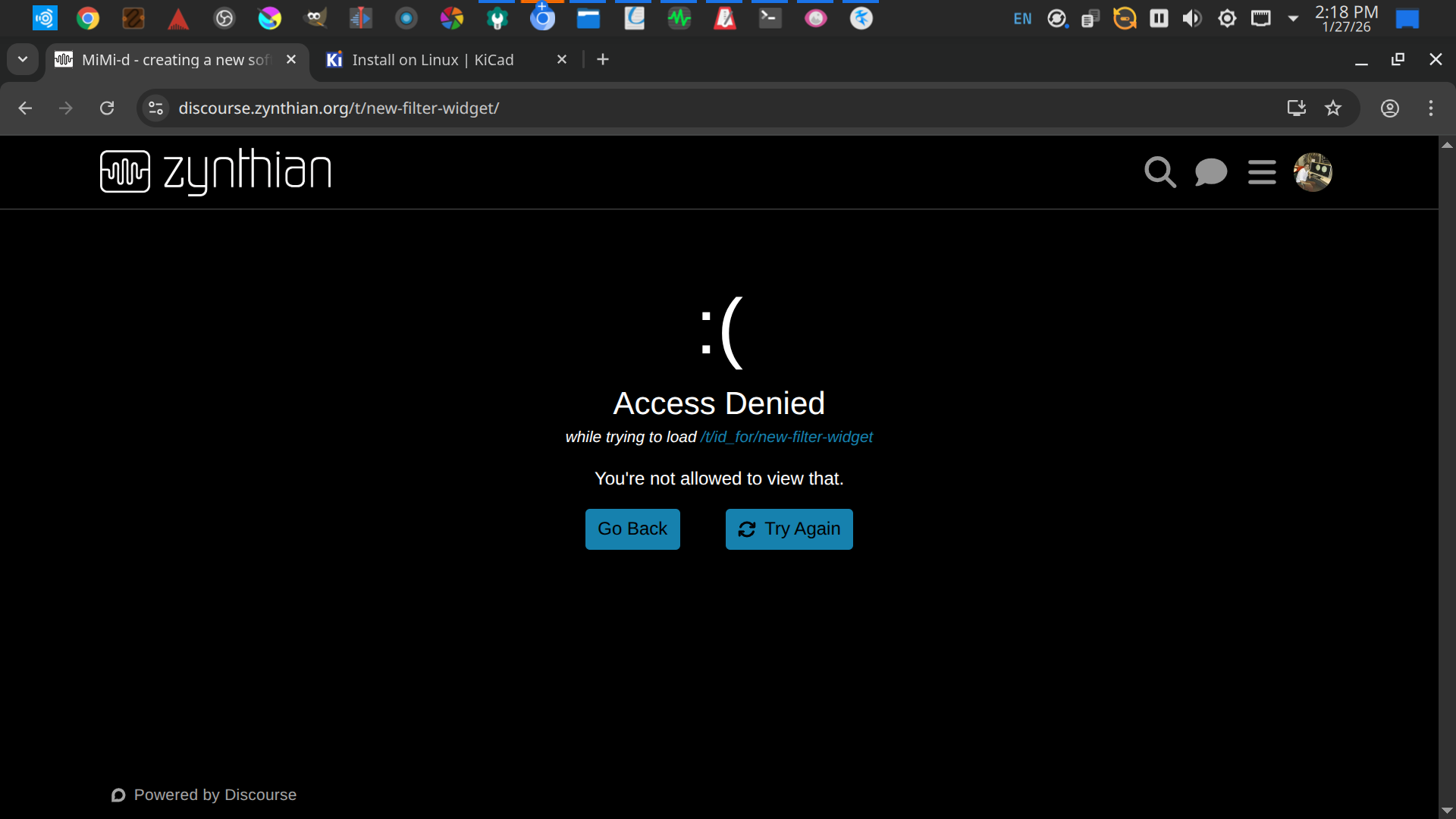The width and height of the screenshot is (1456, 819).
Task: Click the user profile avatar
Action: click(x=1313, y=172)
